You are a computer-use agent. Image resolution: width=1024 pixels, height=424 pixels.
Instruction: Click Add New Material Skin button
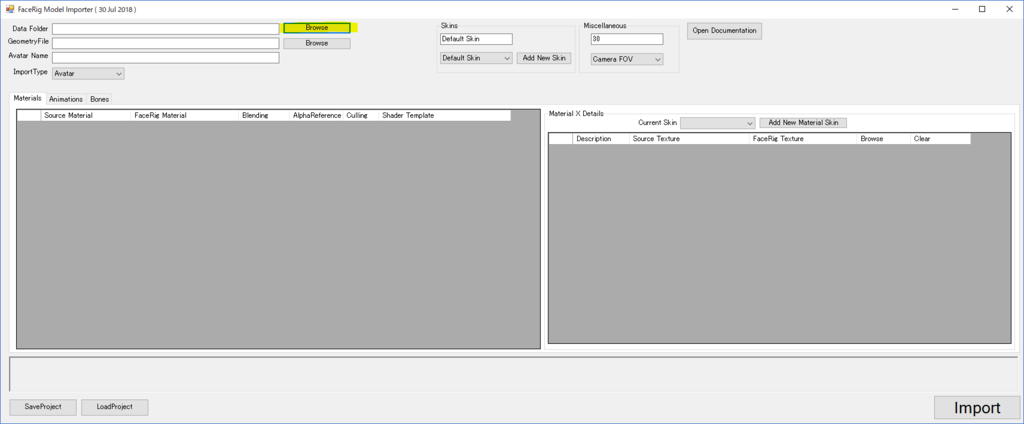coord(803,123)
